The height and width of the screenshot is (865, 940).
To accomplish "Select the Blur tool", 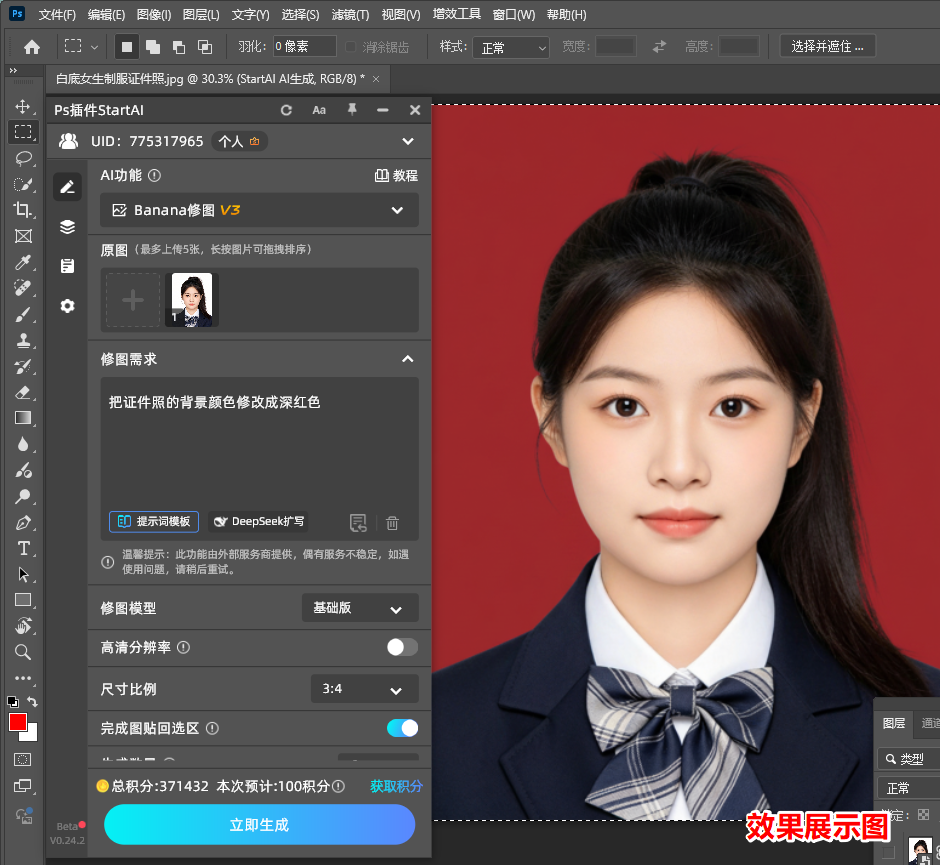I will [x=23, y=444].
